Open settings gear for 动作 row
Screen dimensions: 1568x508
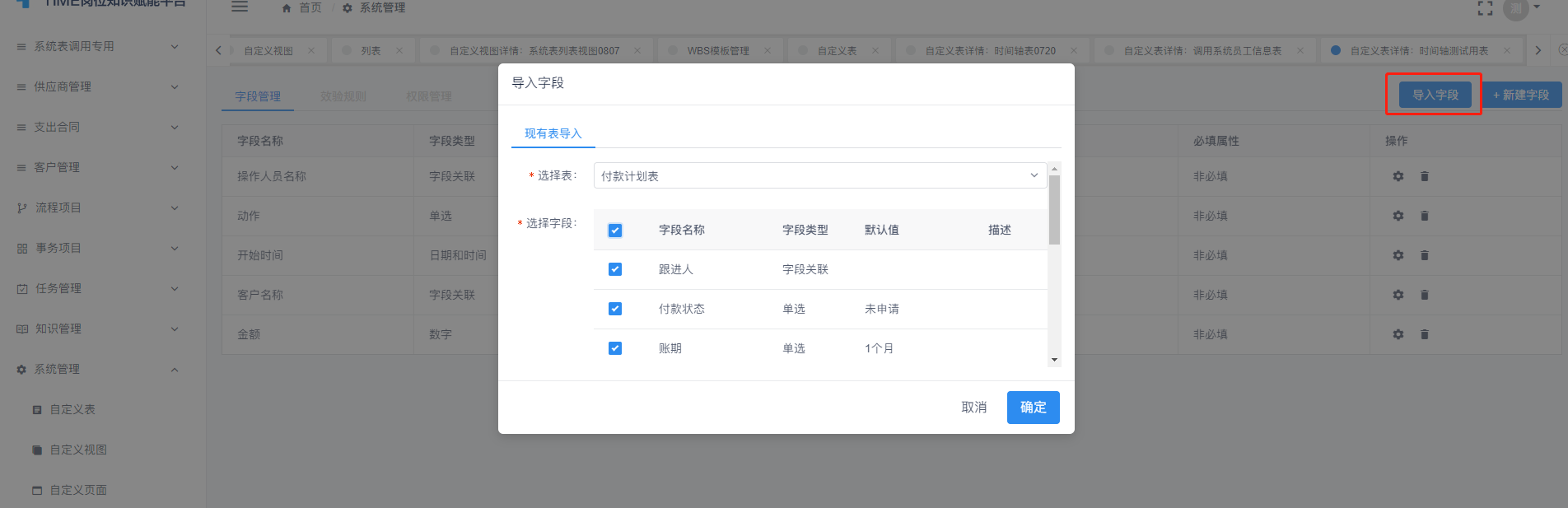tap(1398, 216)
